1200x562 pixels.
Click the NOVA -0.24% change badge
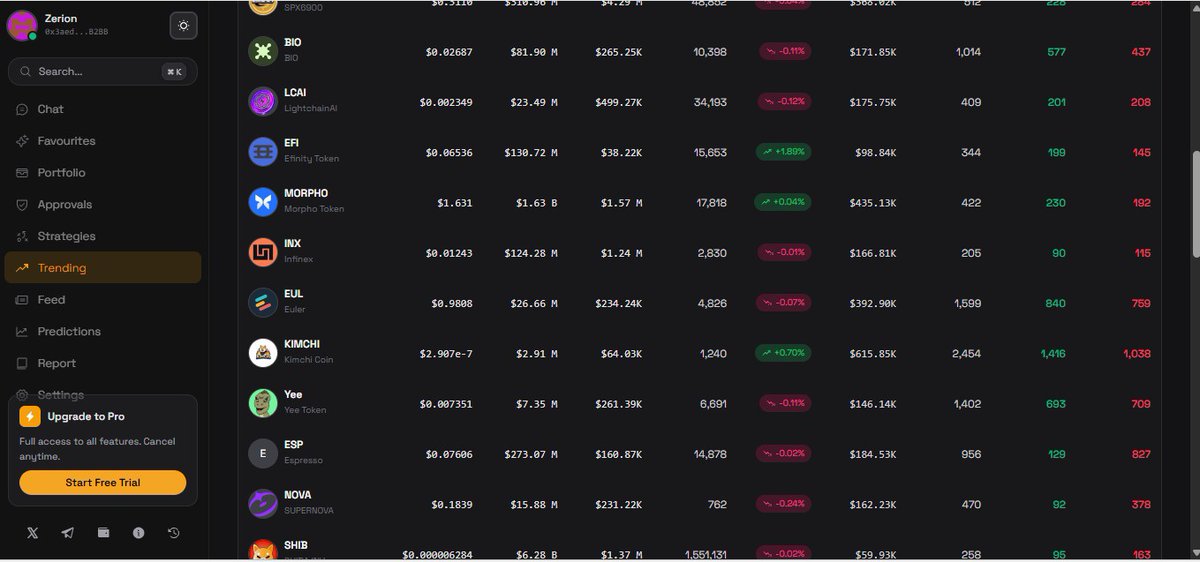click(785, 504)
